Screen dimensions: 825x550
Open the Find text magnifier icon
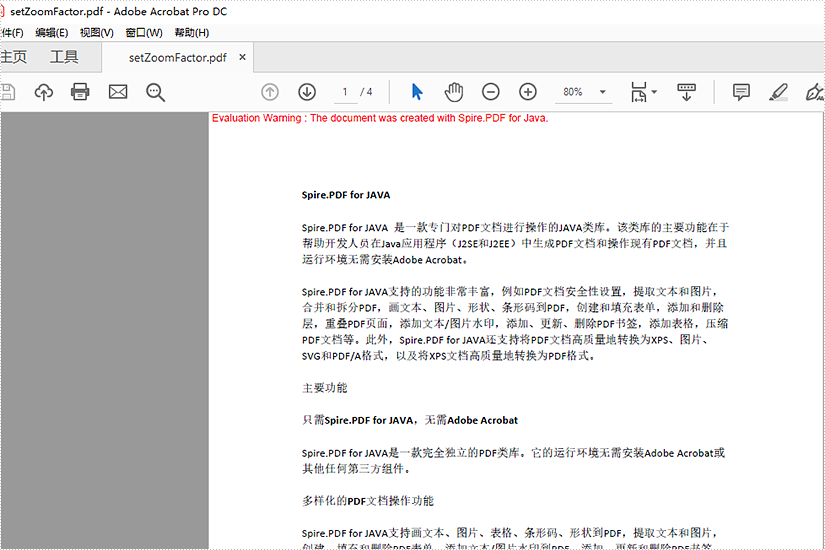[x=155, y=93]
